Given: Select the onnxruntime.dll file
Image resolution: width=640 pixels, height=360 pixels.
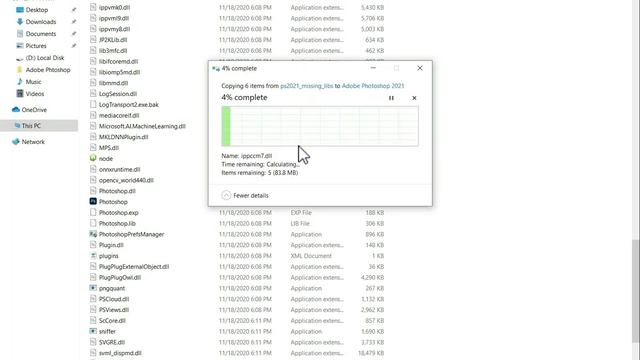Looking at the screenshot, I should point(119,169).
